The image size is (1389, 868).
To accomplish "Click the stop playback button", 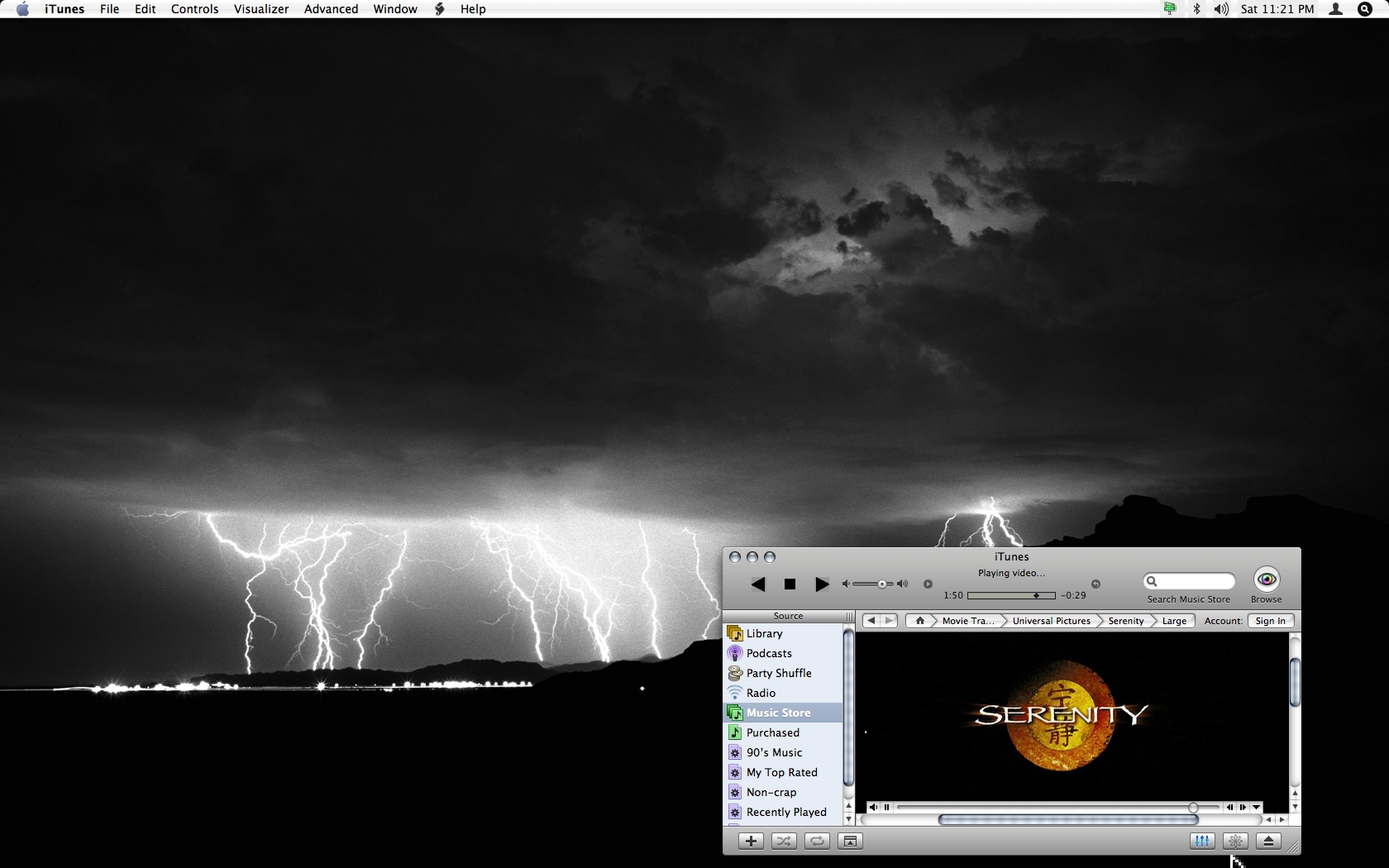I will (x=790, y=584).
